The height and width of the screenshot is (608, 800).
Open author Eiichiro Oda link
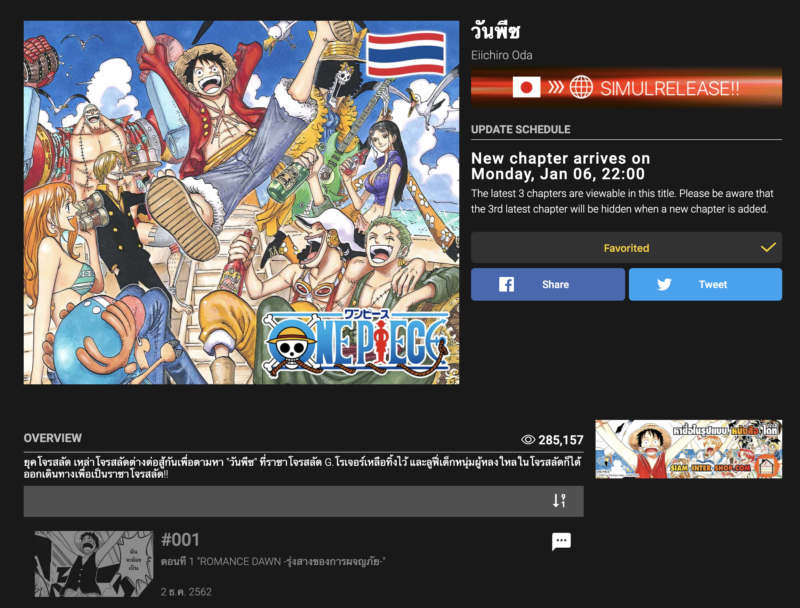[502, 55]
